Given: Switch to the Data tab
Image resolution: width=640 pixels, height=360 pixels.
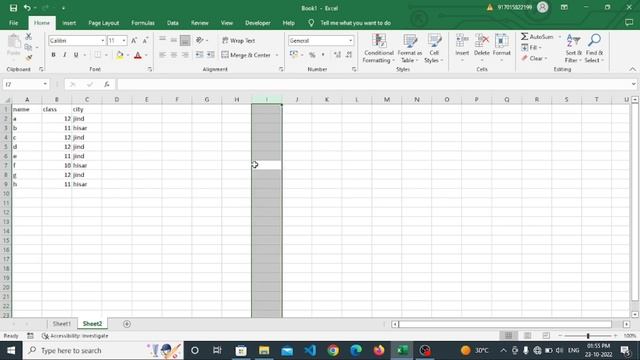Looking at the screenshot, I should (x=173, y=23).
